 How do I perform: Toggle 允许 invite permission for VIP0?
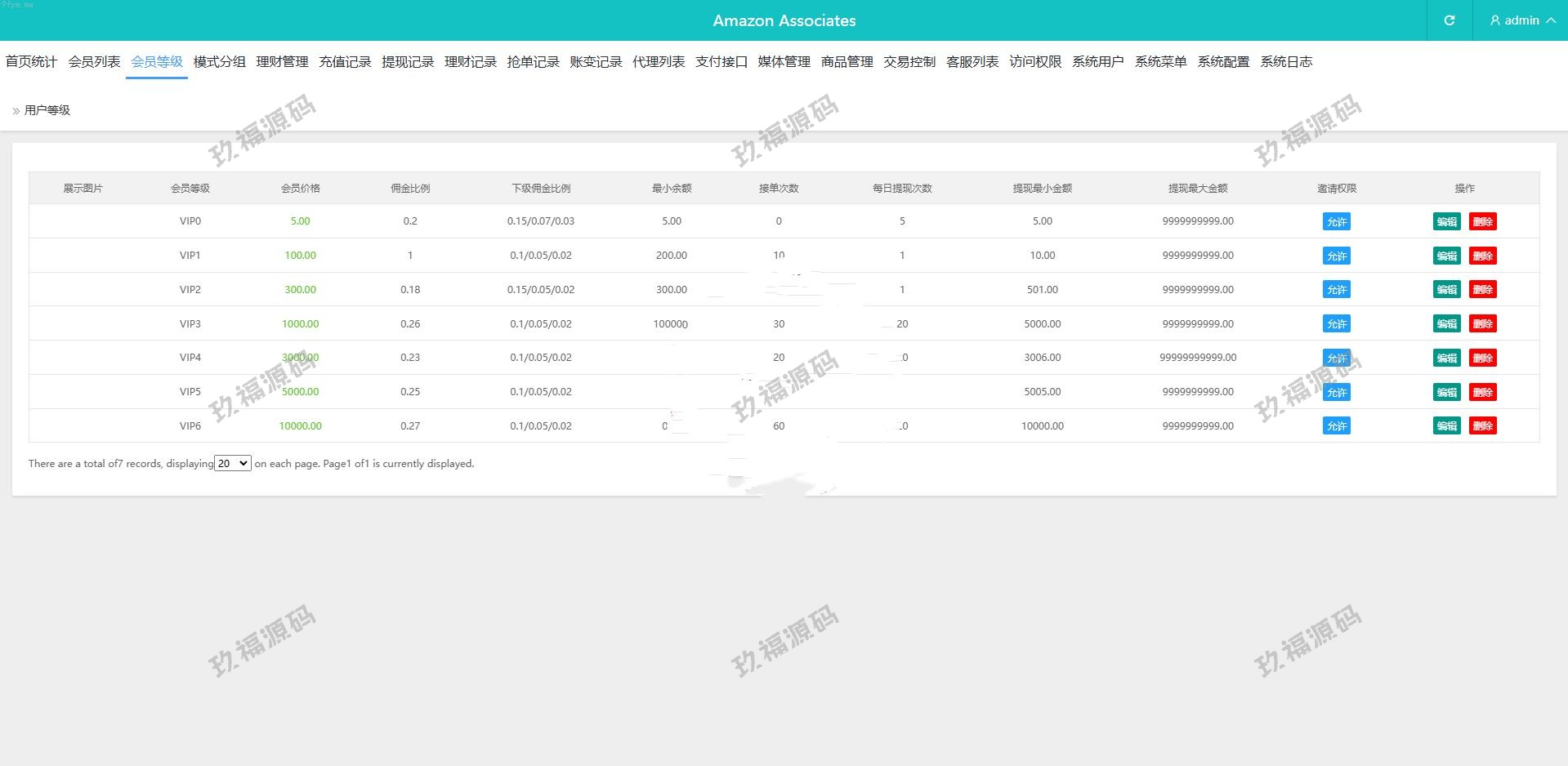tap(1336, 220)
